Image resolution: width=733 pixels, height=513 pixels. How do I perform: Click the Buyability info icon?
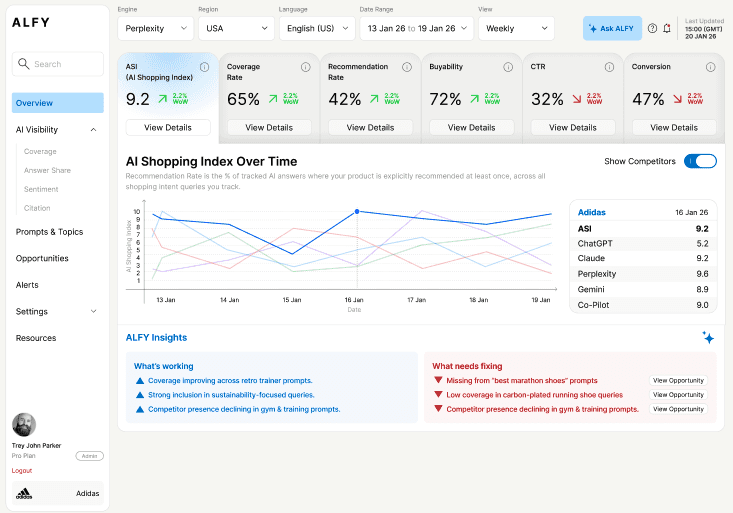tap(508, 67)
